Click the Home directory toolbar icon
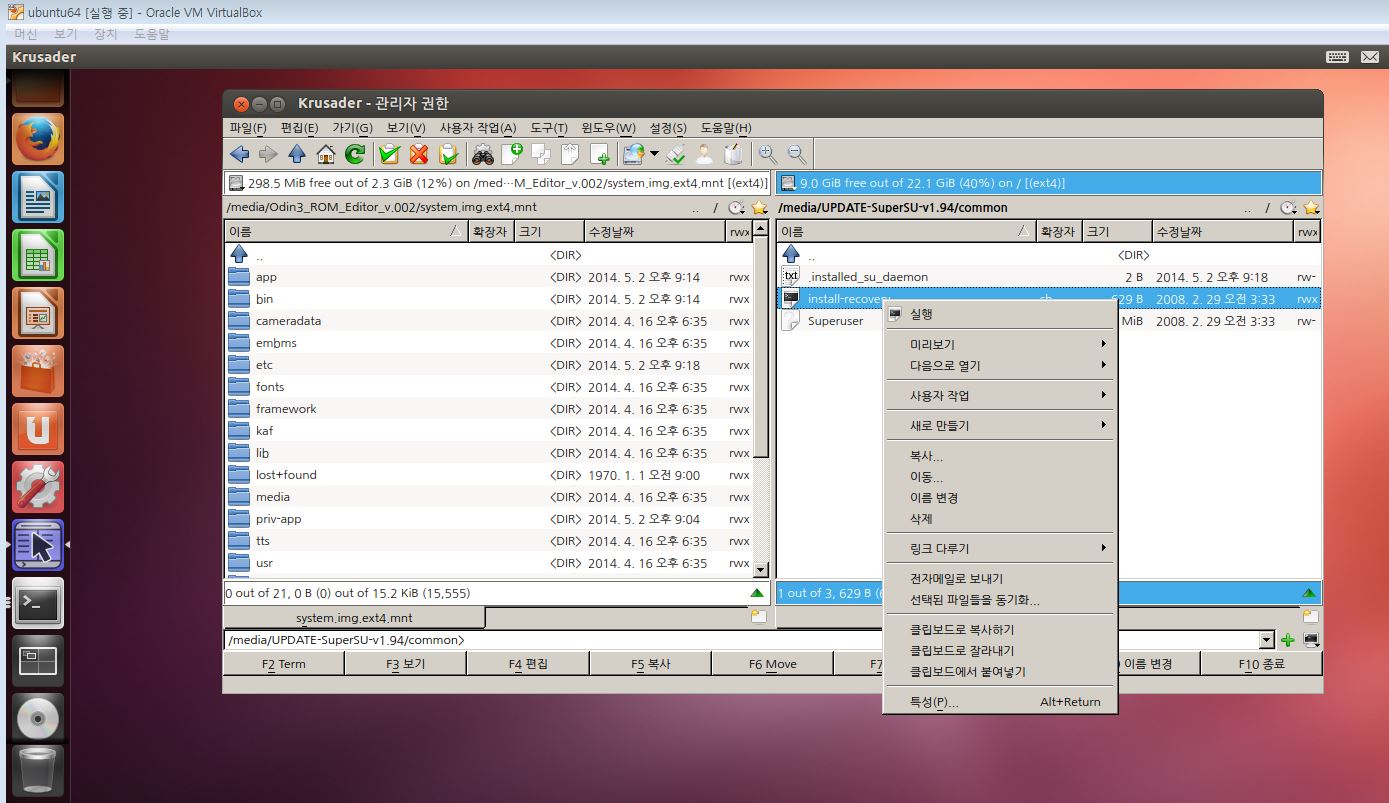Viewport: 1389px width, 803px height. tap(325, 154)
